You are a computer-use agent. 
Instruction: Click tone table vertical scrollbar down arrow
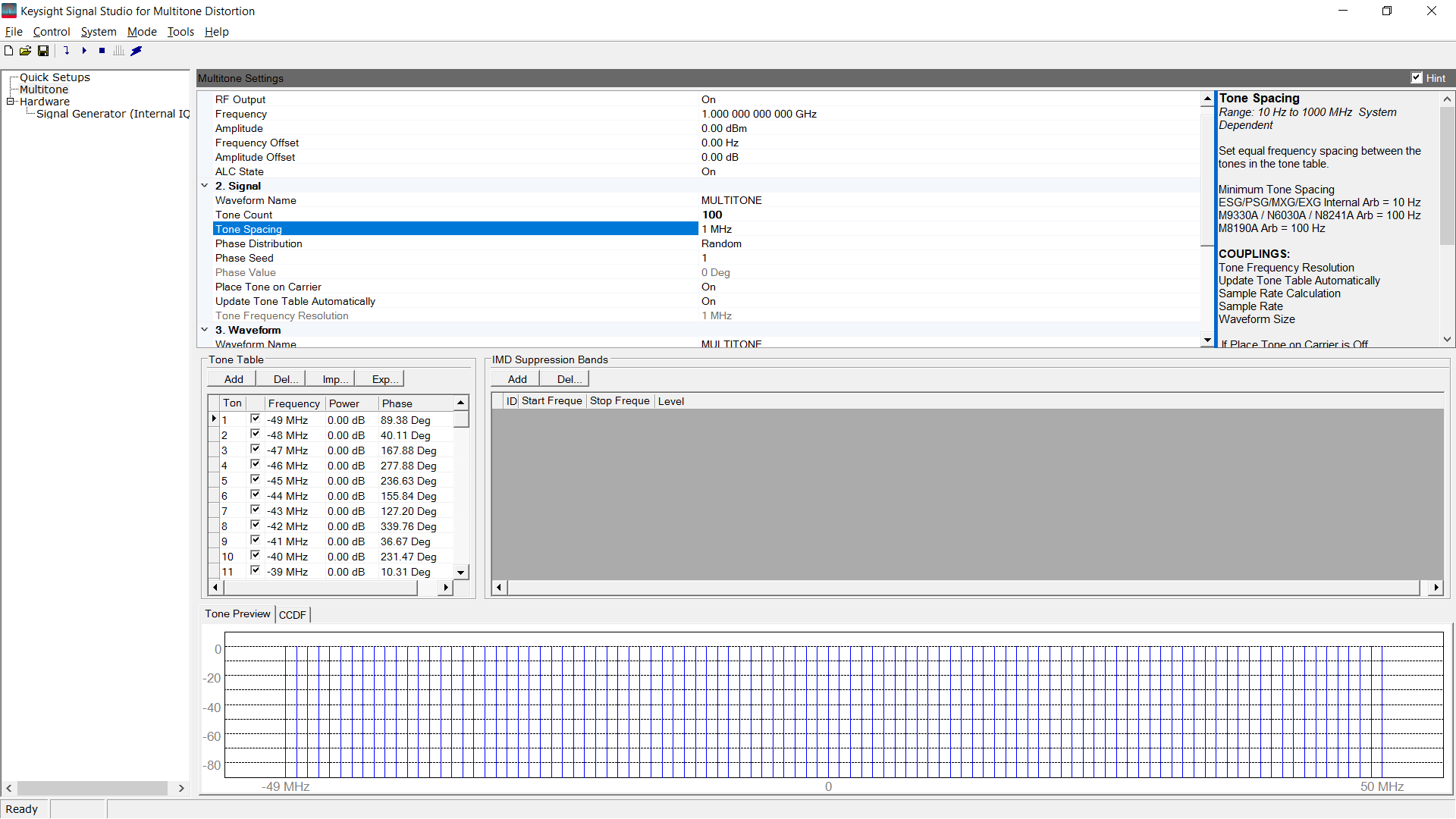(x=461, y=573)
